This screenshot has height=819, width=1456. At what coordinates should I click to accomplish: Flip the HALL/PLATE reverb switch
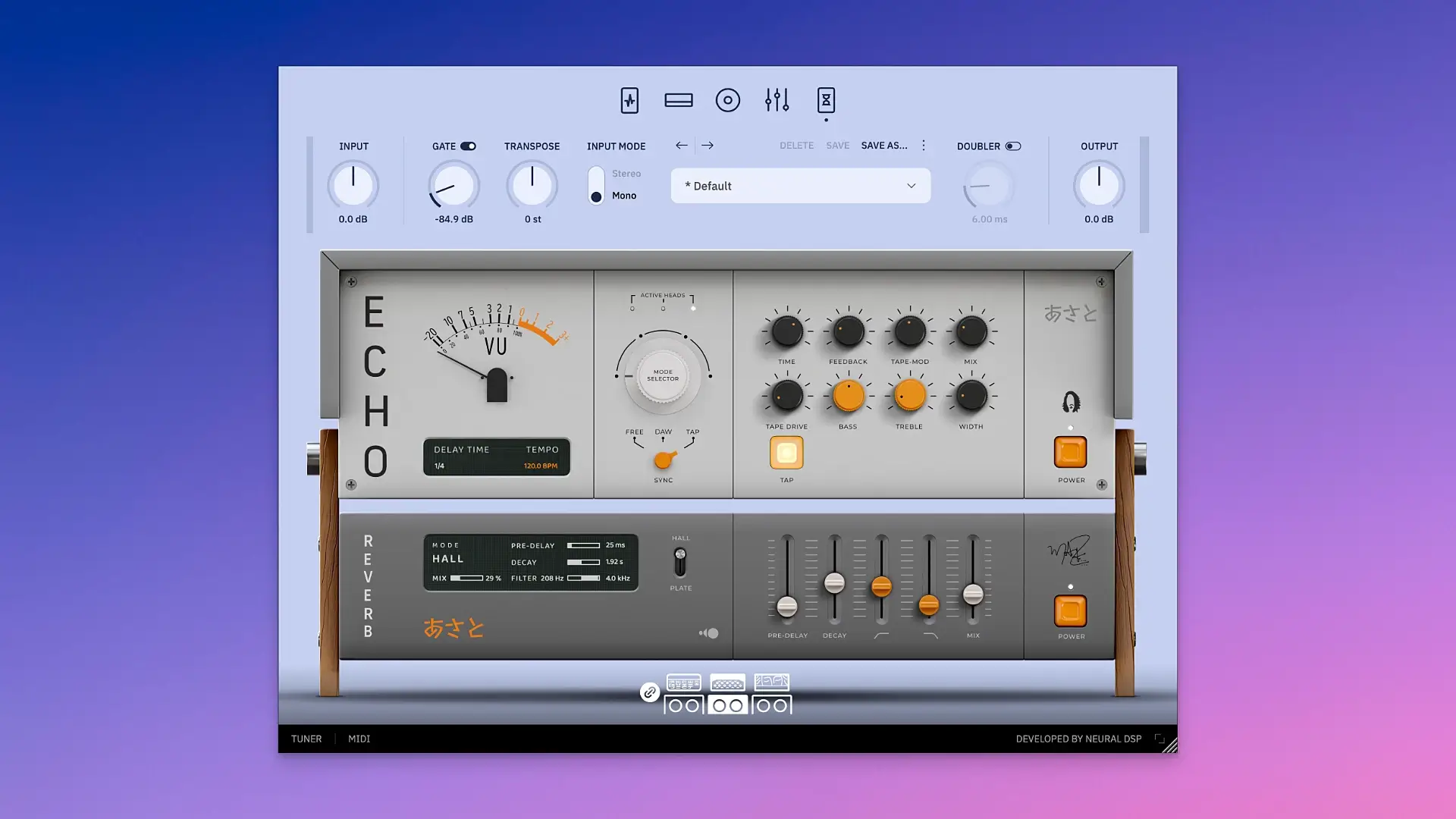coord(680,563)
